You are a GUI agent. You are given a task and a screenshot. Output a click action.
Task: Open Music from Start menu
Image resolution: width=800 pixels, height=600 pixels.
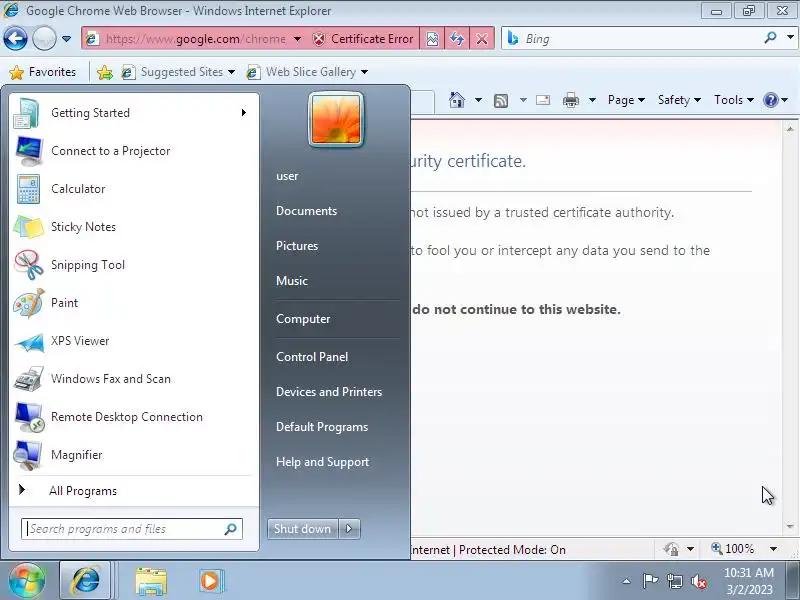coord(292,281)
